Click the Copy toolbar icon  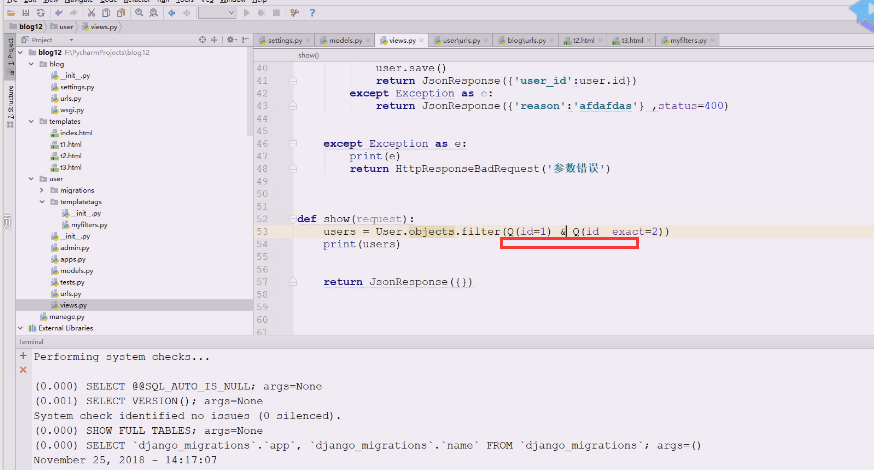coord(106,13)
